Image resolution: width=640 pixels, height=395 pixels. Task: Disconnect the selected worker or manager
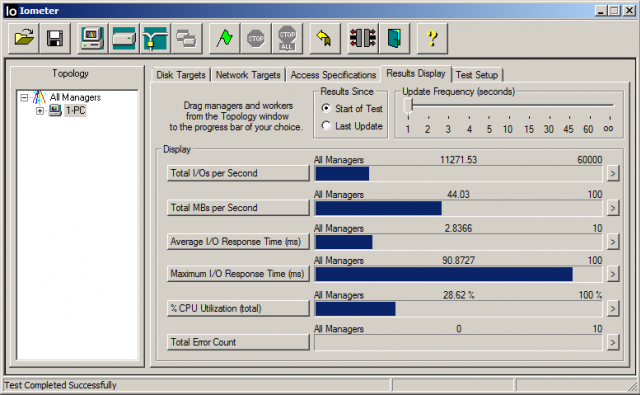pos(363,38)
